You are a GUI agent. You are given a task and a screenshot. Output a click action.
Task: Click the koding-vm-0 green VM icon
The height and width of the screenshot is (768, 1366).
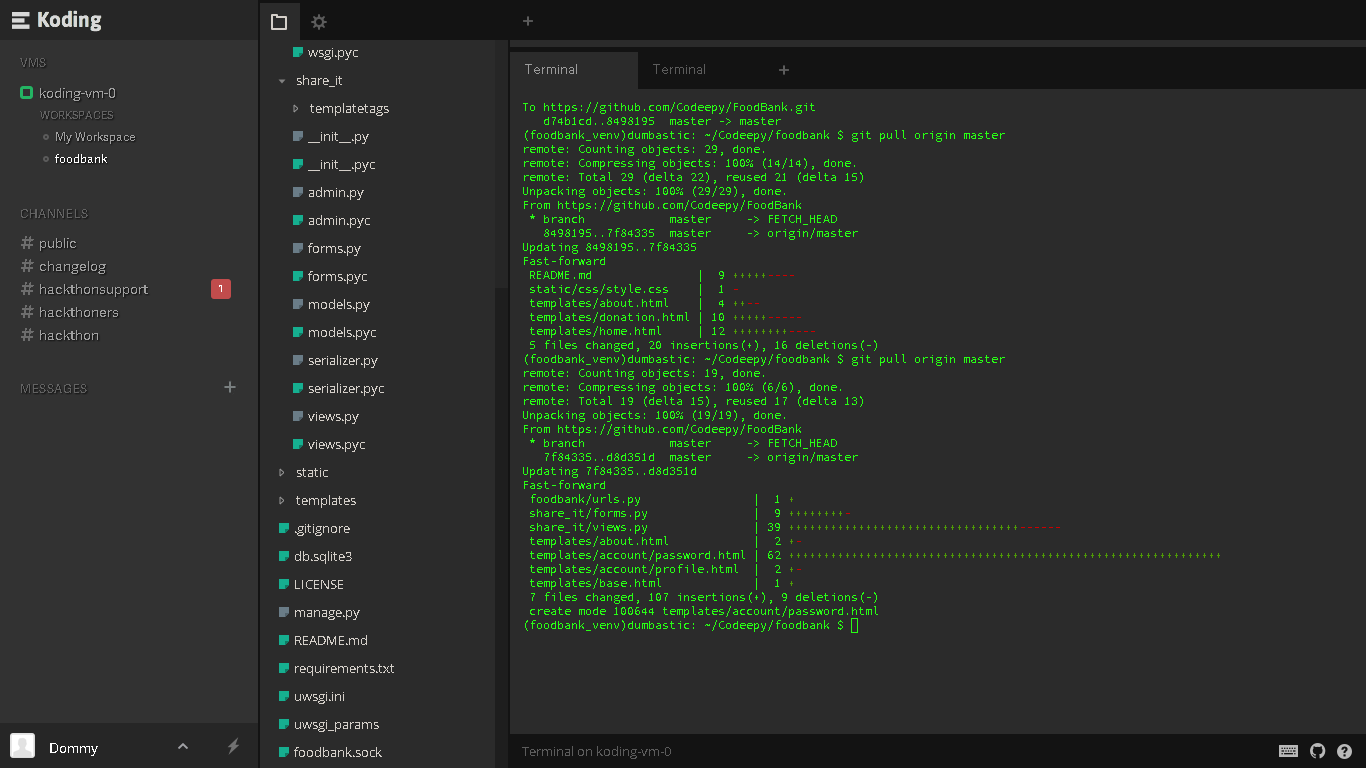[x=27, y=93]
